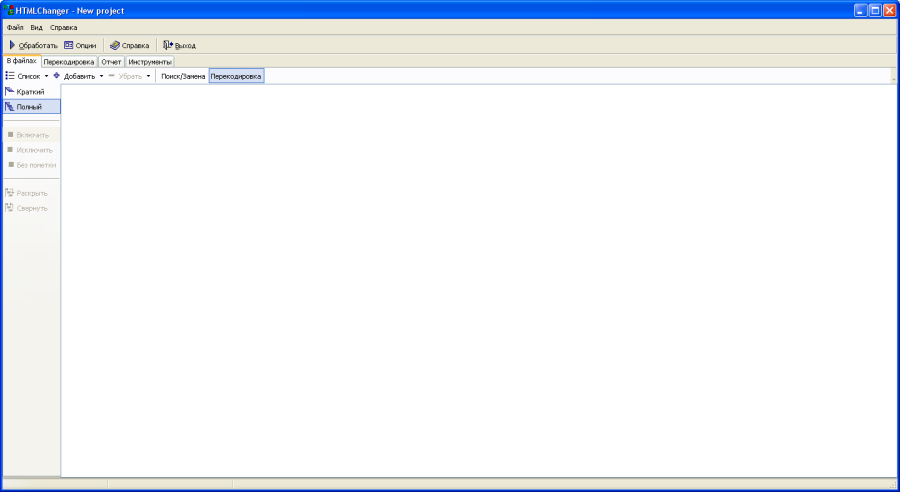Open the Вид menu
Screen dimensions: 900x492
point(36,28)
